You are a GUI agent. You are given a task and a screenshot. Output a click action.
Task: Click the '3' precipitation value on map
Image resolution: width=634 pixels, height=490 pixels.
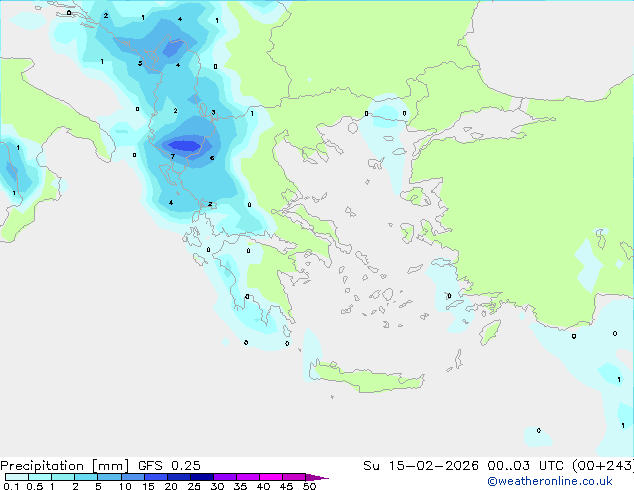(213, 112)
